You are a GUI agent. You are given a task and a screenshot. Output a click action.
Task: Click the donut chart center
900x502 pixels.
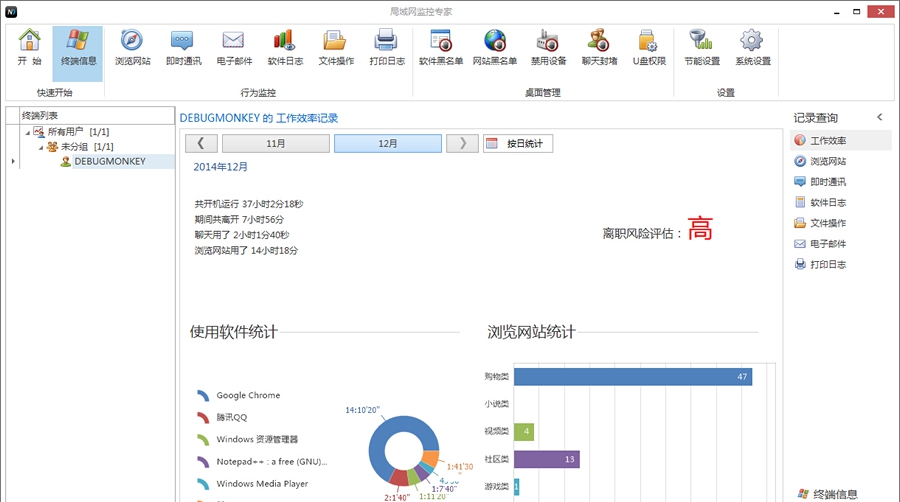[404, 451]
